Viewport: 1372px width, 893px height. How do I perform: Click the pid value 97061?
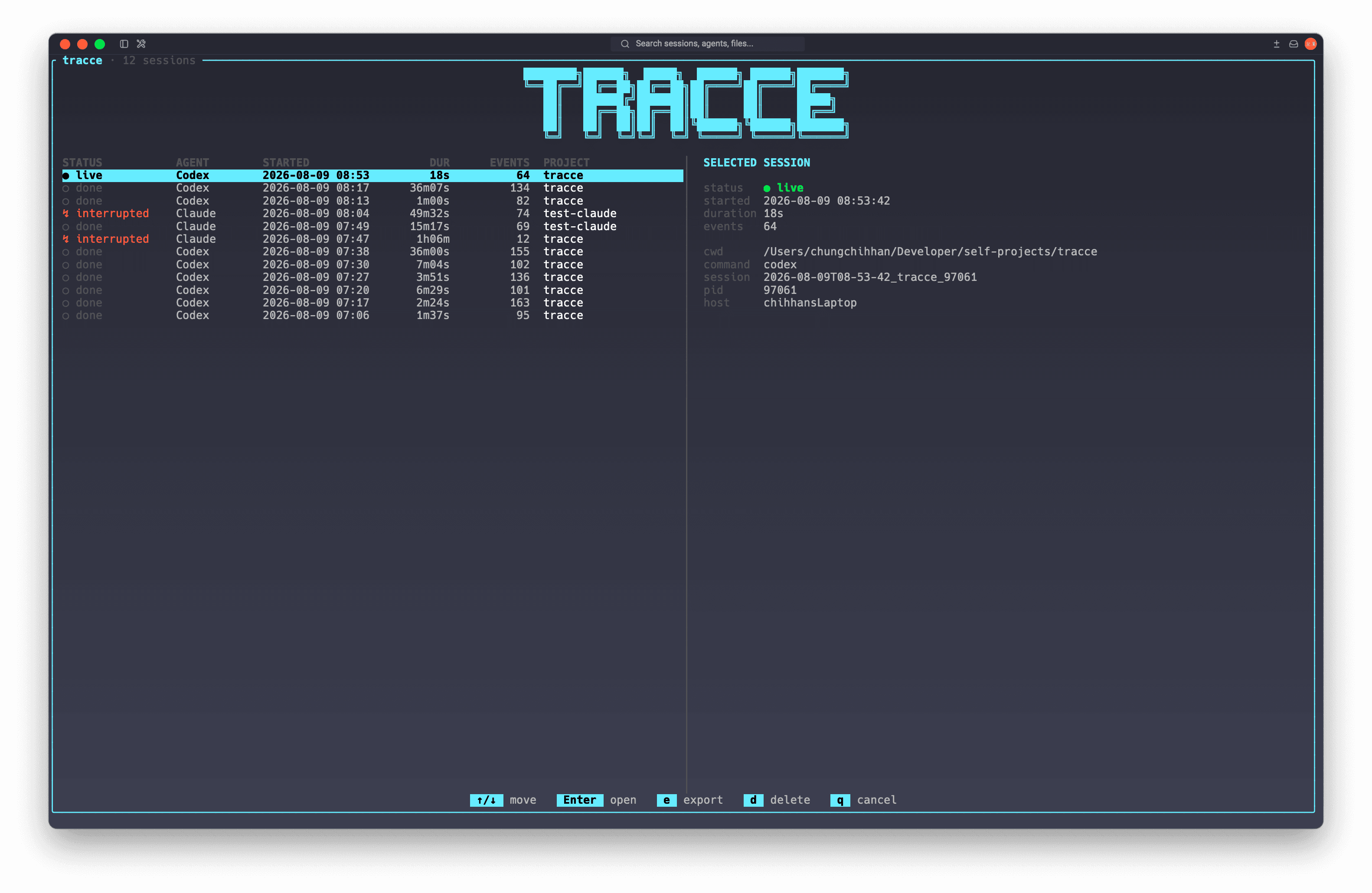(x=780, y=290)
